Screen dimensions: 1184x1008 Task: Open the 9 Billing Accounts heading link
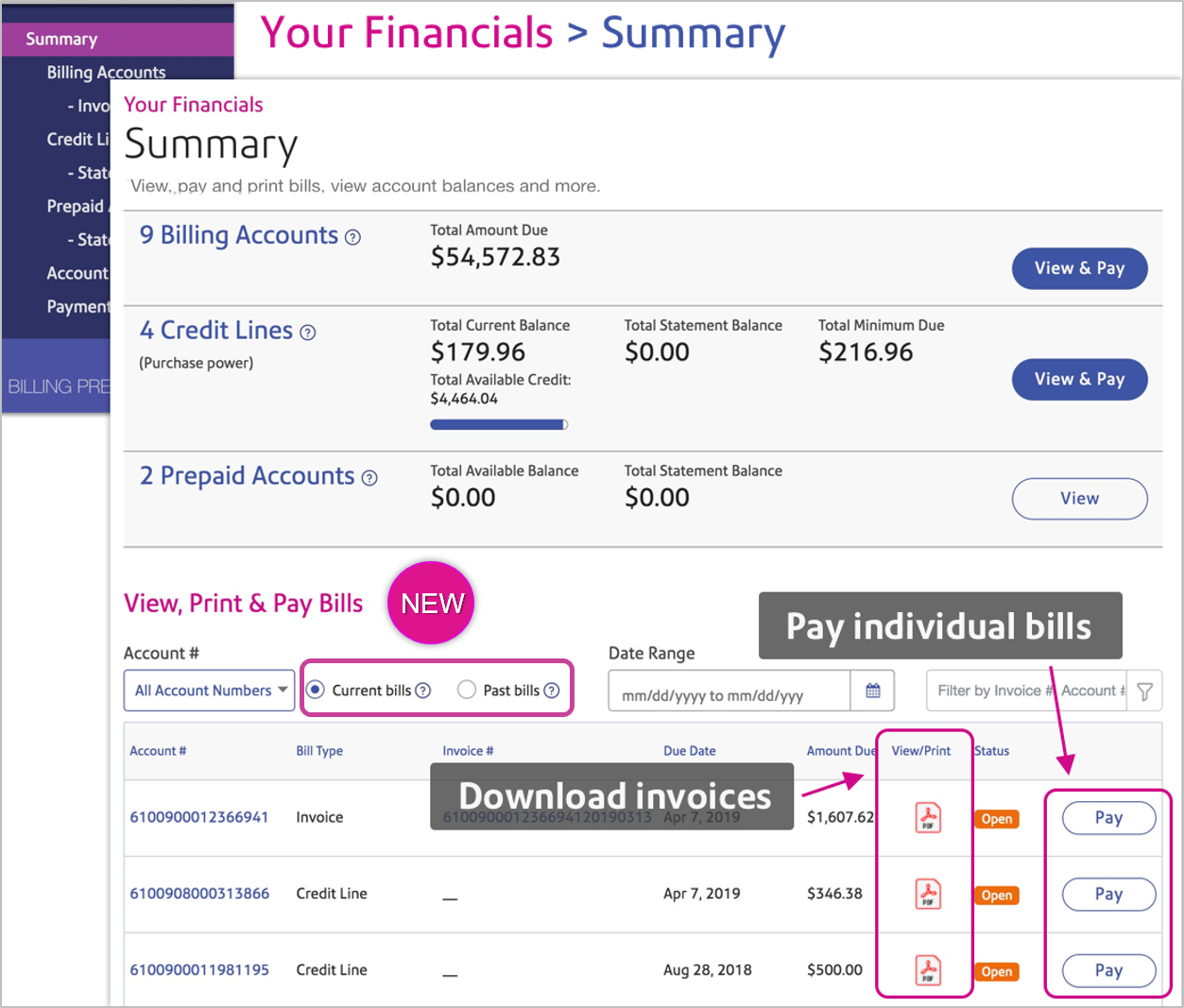tap(239, 235)
